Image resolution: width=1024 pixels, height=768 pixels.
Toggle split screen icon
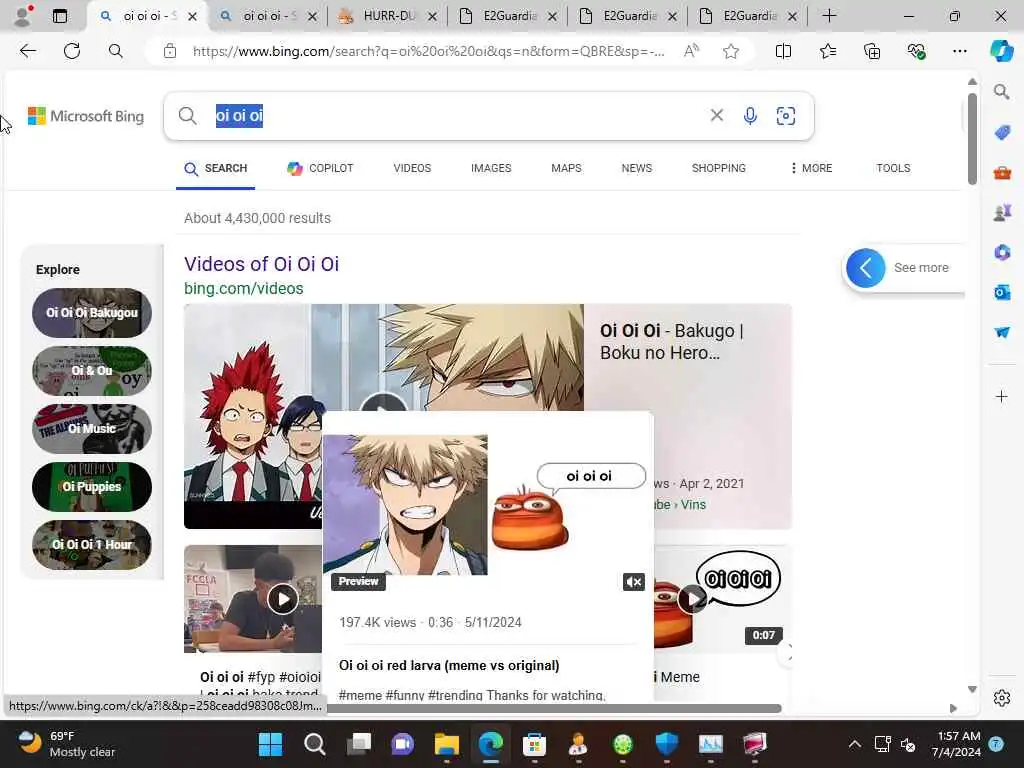783,51
